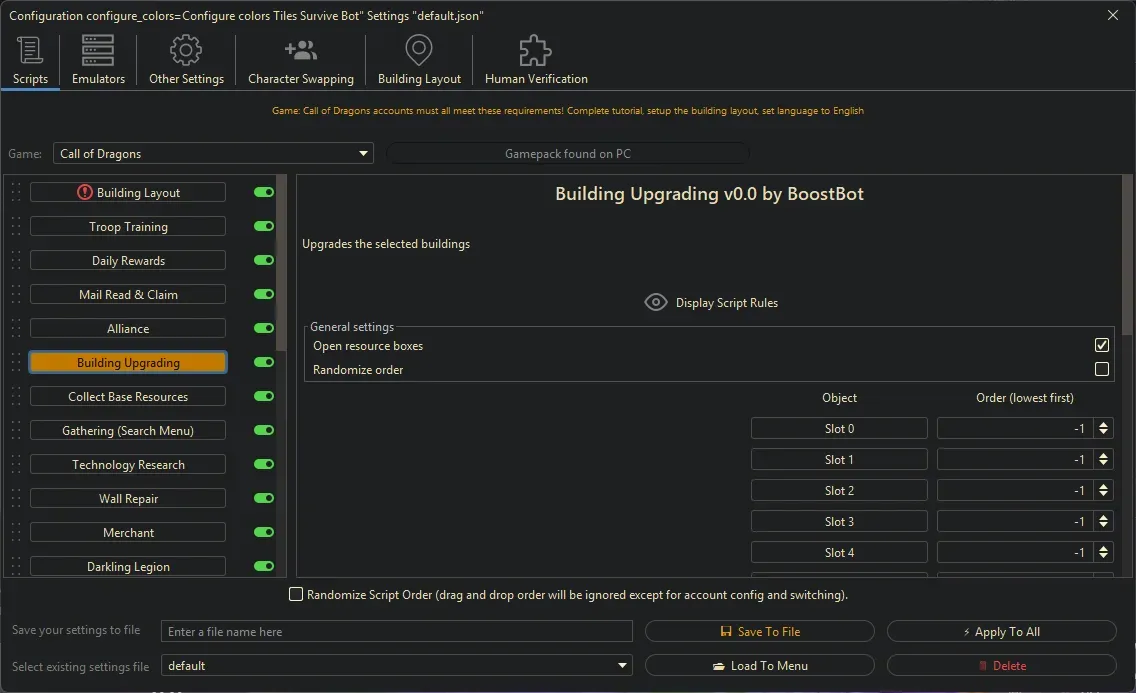This screenshot has height=693, width=1136.
Task: Switch to the Emulators tab
Action: coord(97,58)
